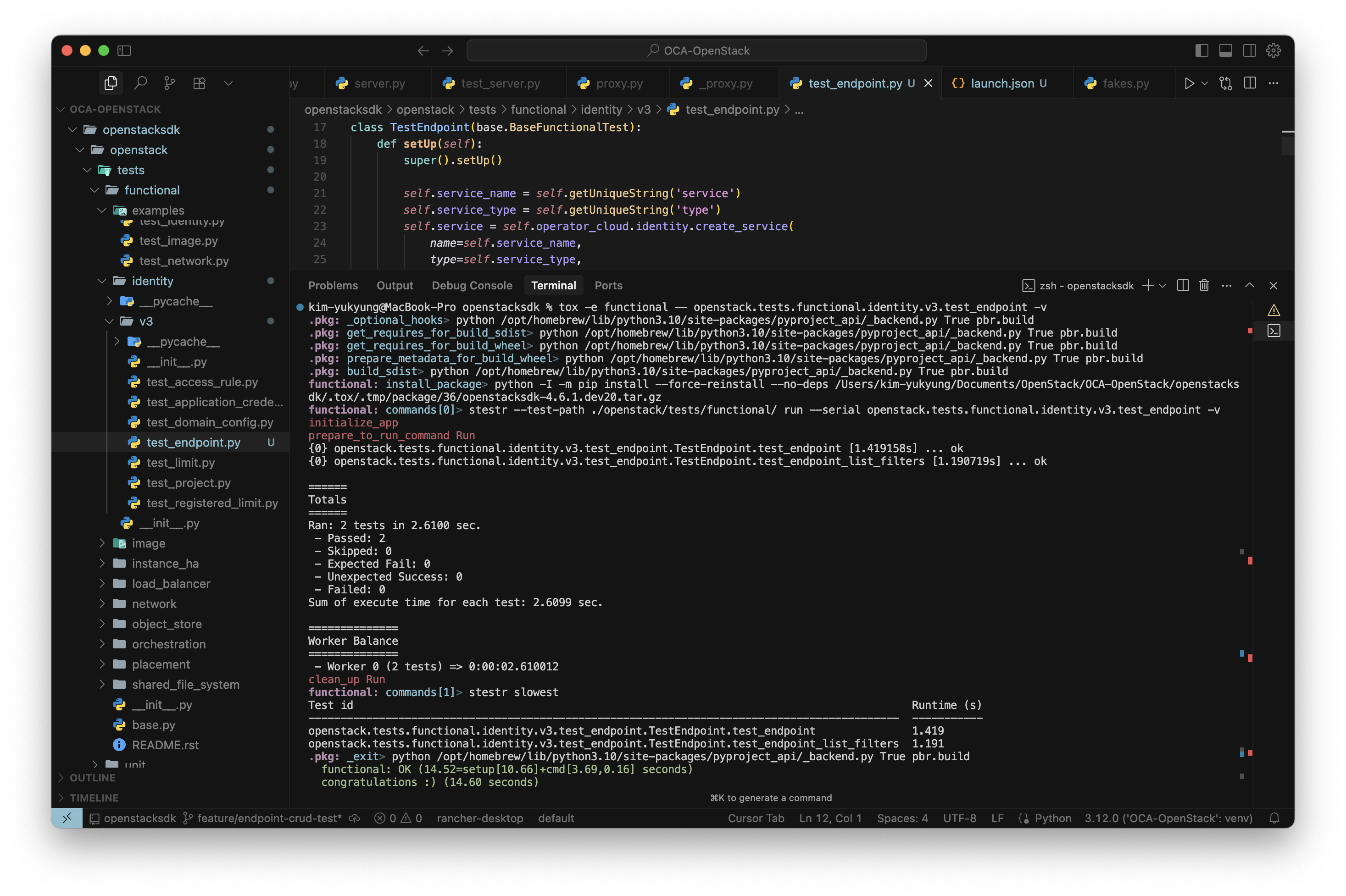Split the editor to the right
The image size is (1346, 896).
pos(1250,83)
